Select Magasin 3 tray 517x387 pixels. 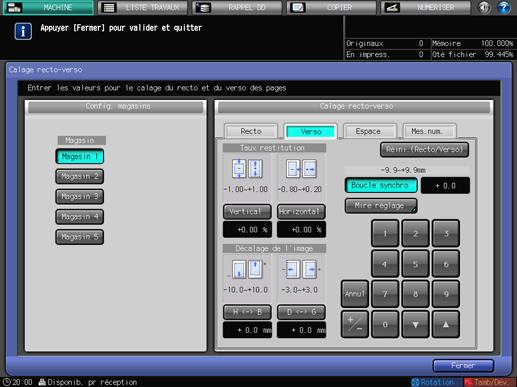80,197
